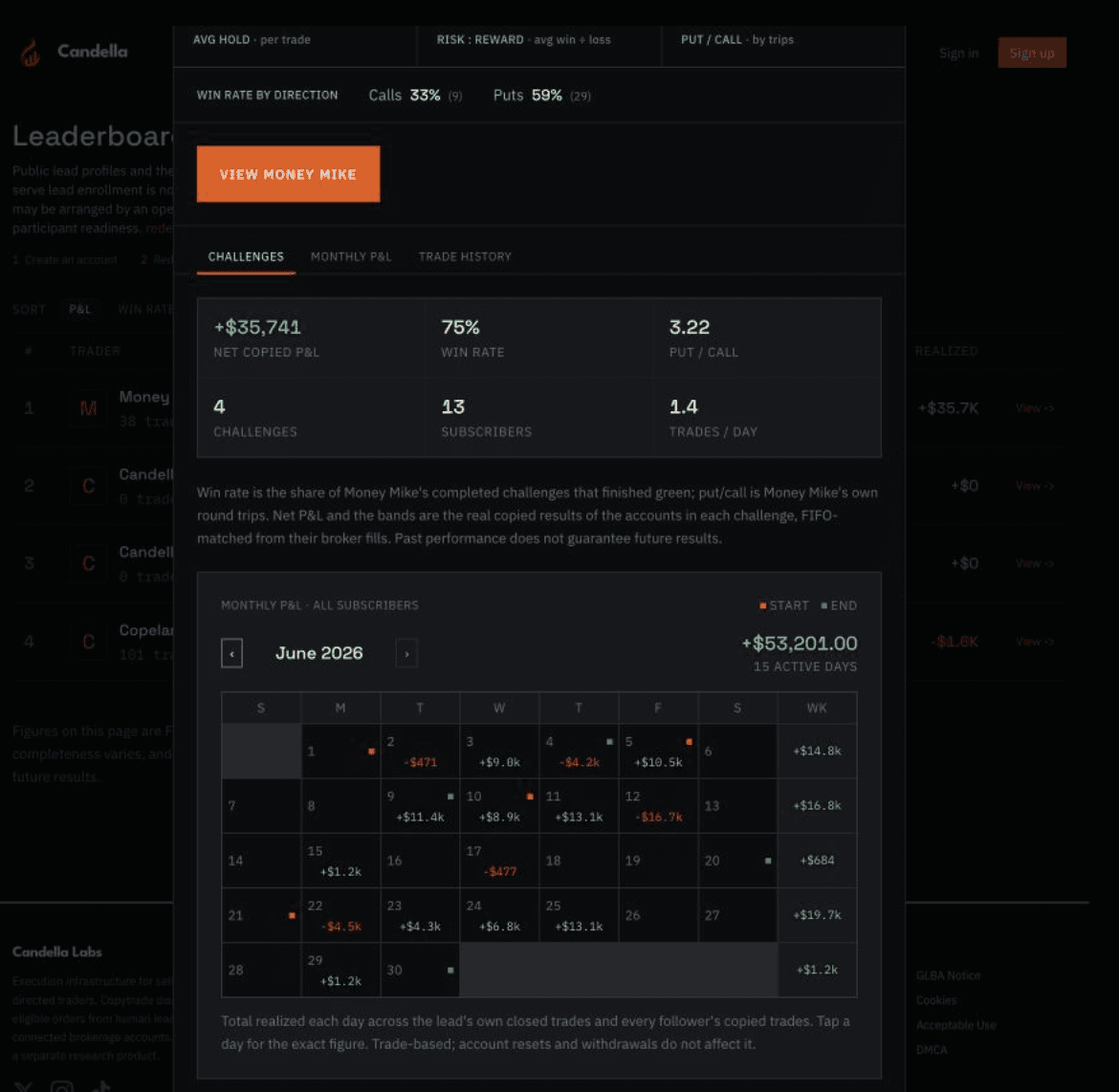Click June 5 cell with +$10.5k
The image size is (1119, 1092).
point(658,752)
